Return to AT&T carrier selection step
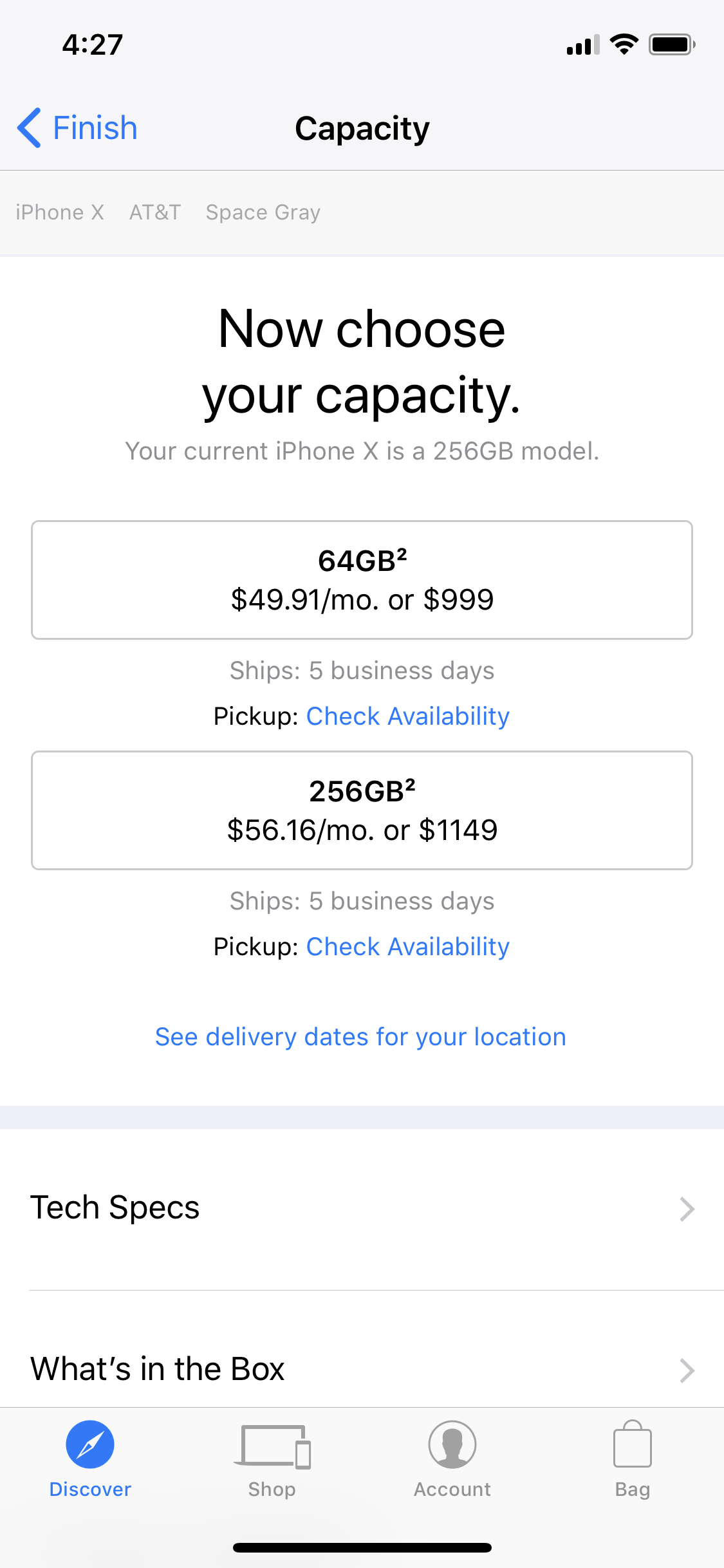The image size is (724, 1568). [x=155, y=212]
